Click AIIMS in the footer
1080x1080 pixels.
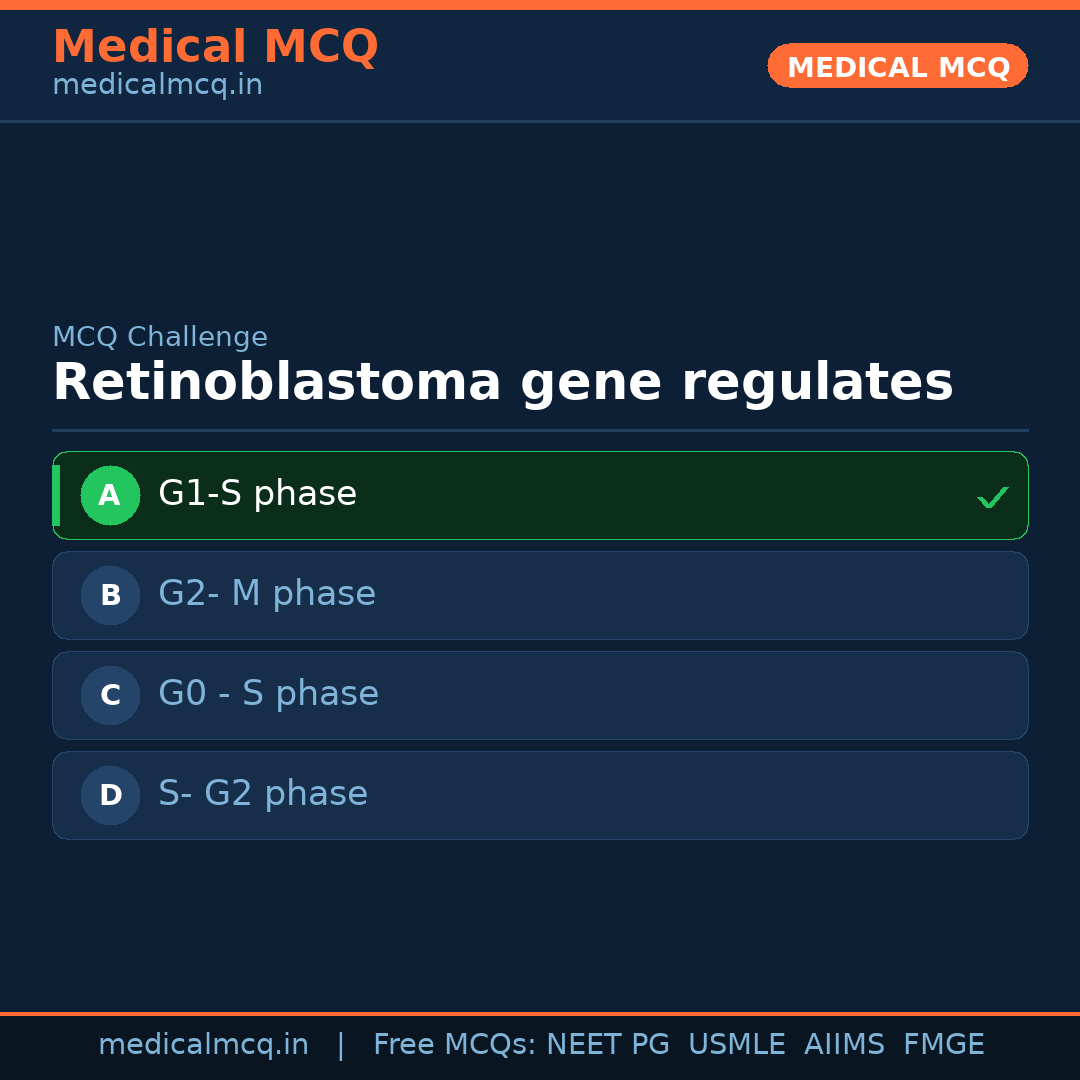click(x=844, y=1045)
